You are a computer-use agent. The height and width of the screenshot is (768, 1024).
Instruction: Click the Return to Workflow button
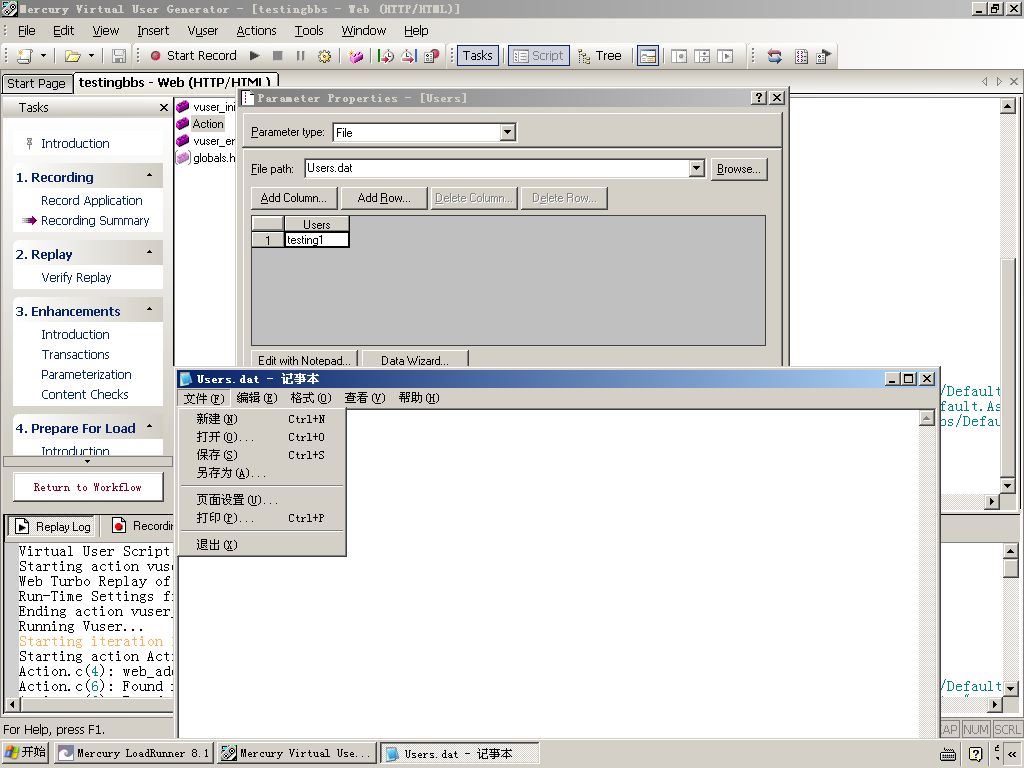pos(88,487)
